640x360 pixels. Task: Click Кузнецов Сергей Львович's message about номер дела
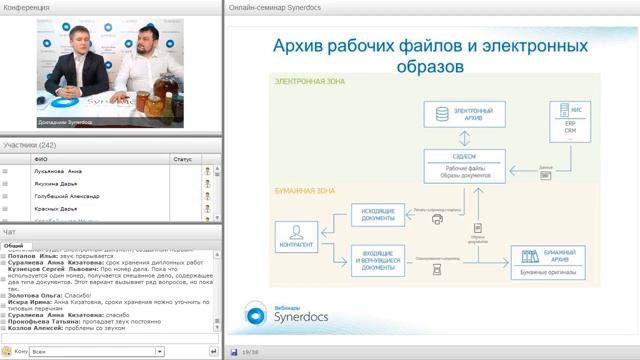pyautogui.click(x=111, y=279)
